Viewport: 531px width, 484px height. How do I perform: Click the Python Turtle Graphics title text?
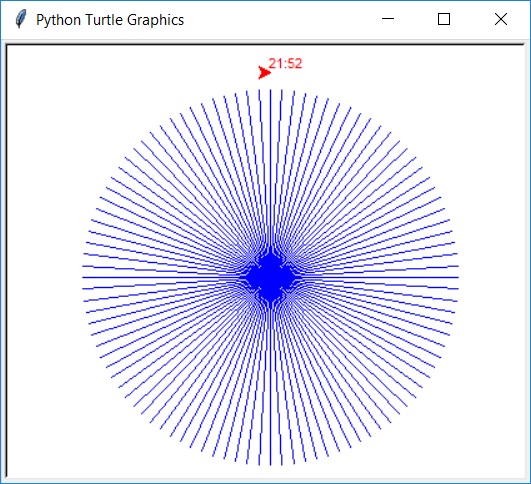pos(110,20)
